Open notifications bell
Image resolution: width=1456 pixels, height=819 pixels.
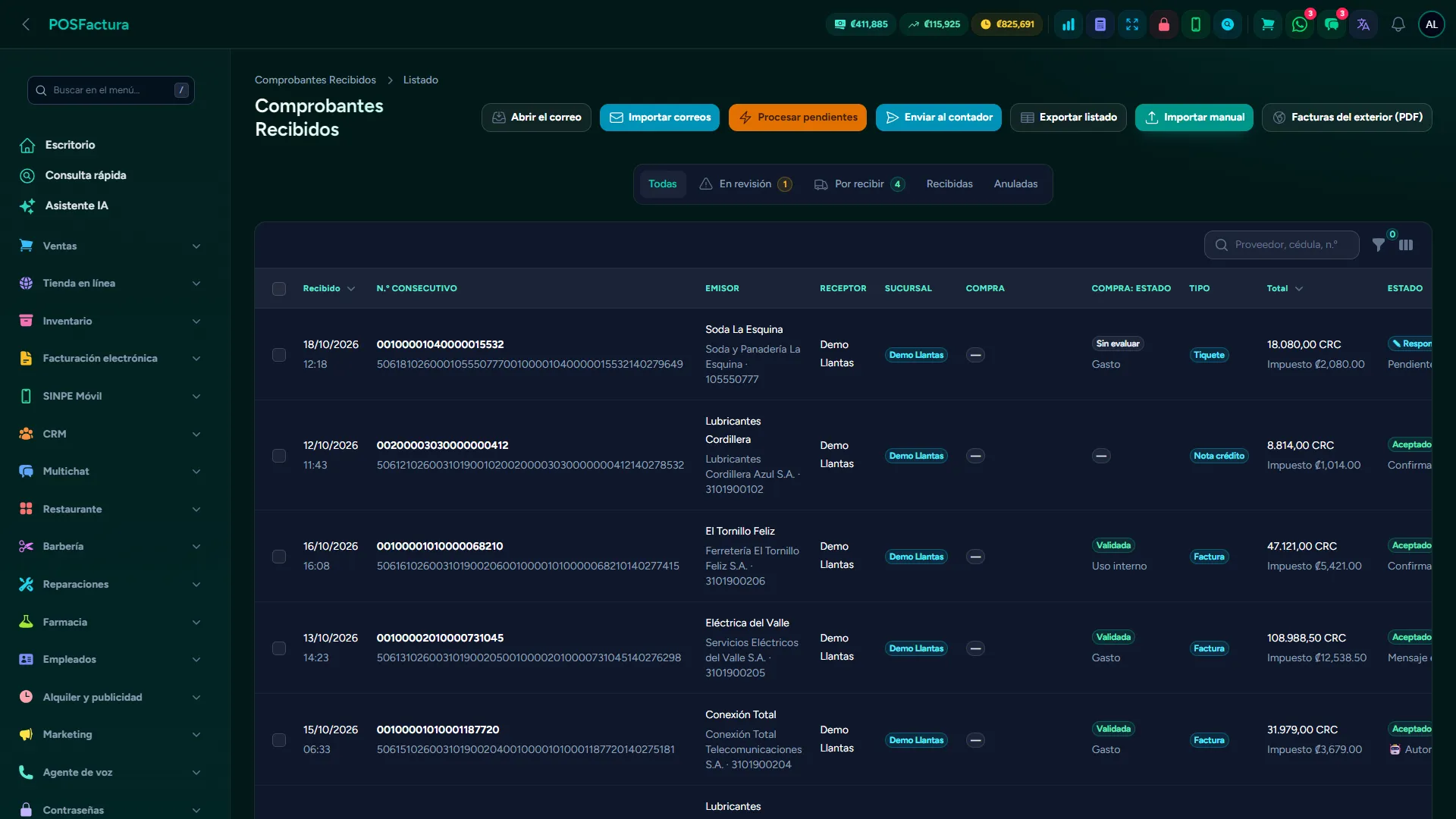tap(1398, 24)
